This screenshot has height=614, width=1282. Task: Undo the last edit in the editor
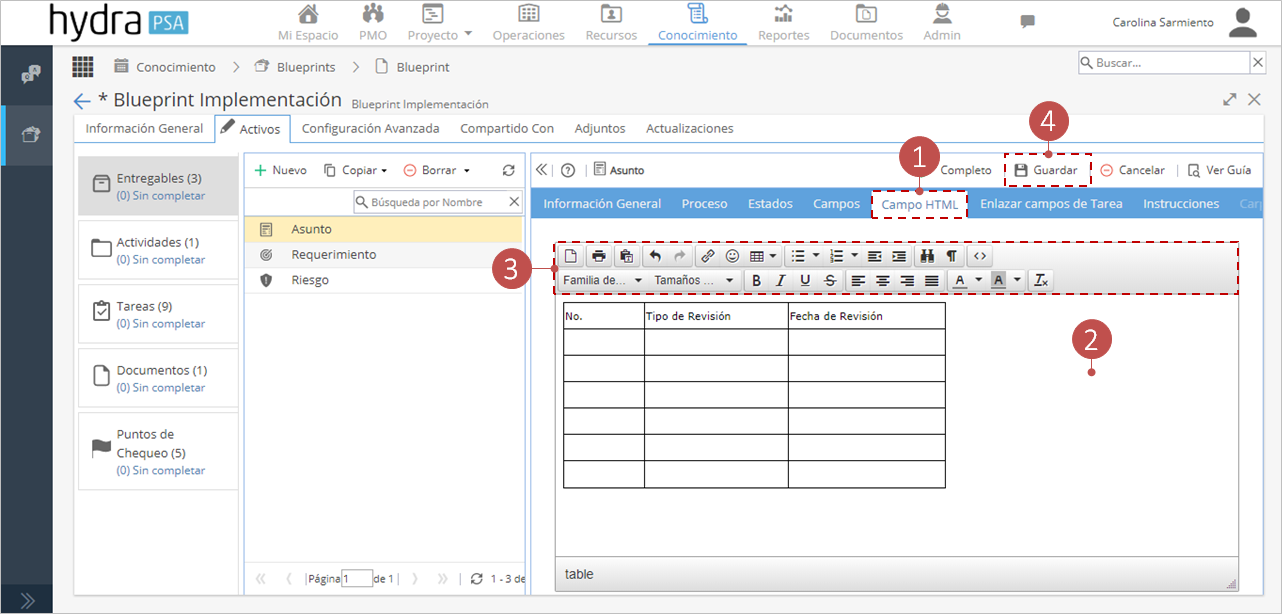point(655,256)
